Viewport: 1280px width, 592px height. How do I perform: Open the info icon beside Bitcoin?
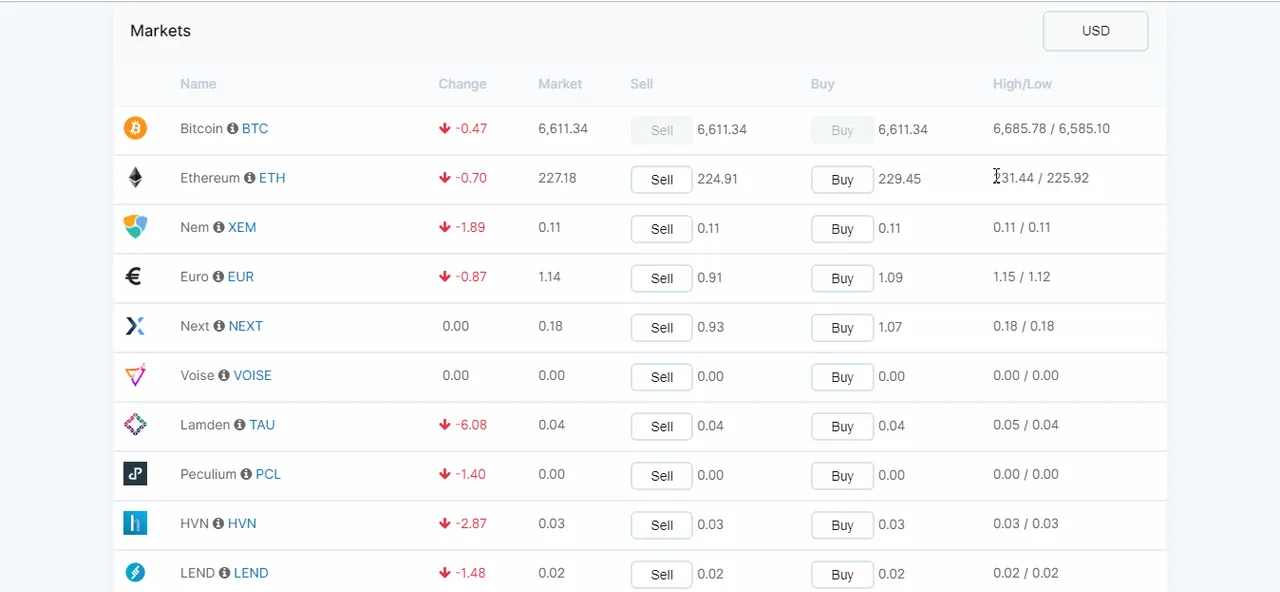(x=232, y=129)
